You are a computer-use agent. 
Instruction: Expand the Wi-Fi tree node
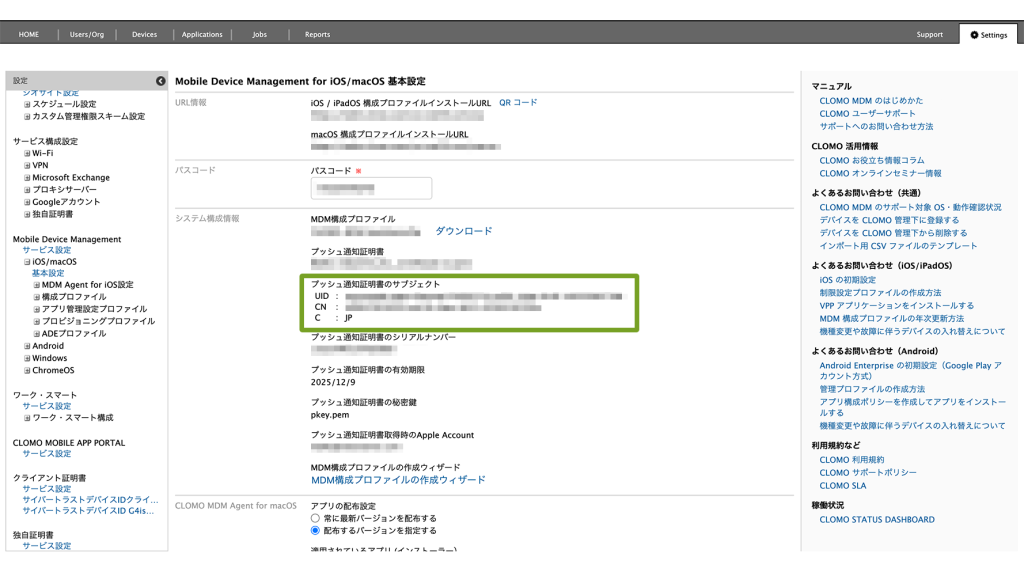click(x=28, y=153)
